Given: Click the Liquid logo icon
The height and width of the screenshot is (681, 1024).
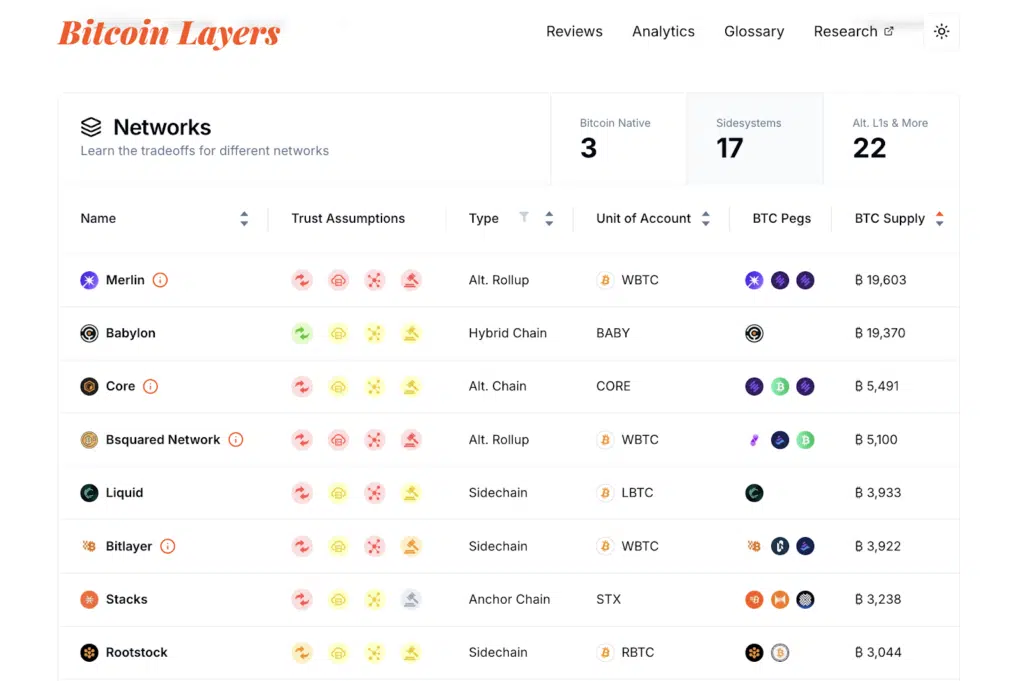Looking at the screenshot, I should [x=89, y=492].
